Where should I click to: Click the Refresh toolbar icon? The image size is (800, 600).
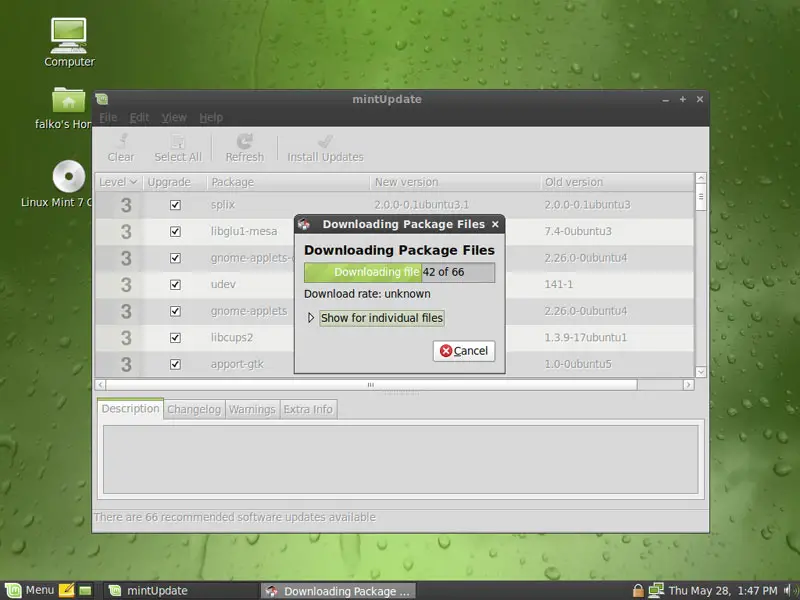pyautogui.click(x=245, y=141)
